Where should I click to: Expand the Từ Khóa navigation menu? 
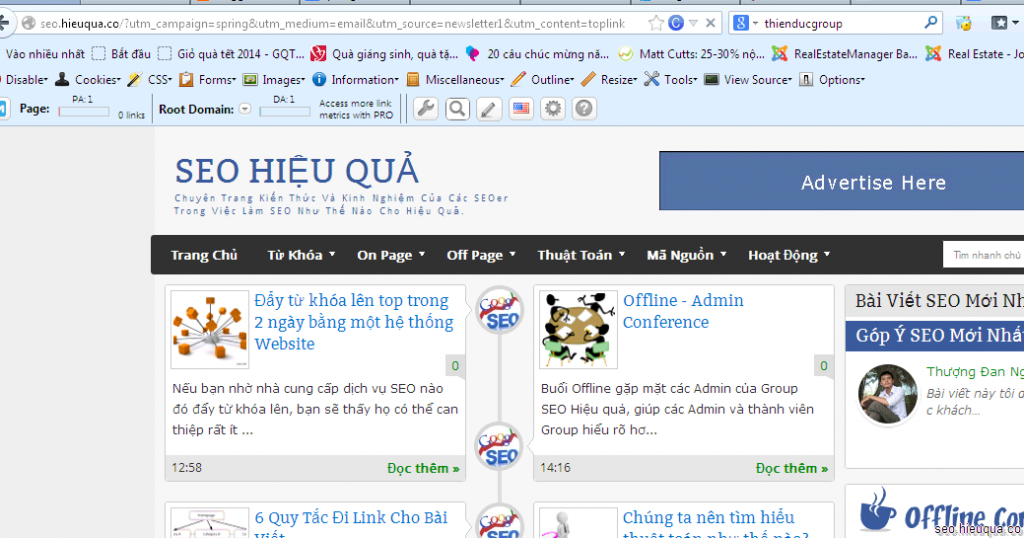pos(301,255)
